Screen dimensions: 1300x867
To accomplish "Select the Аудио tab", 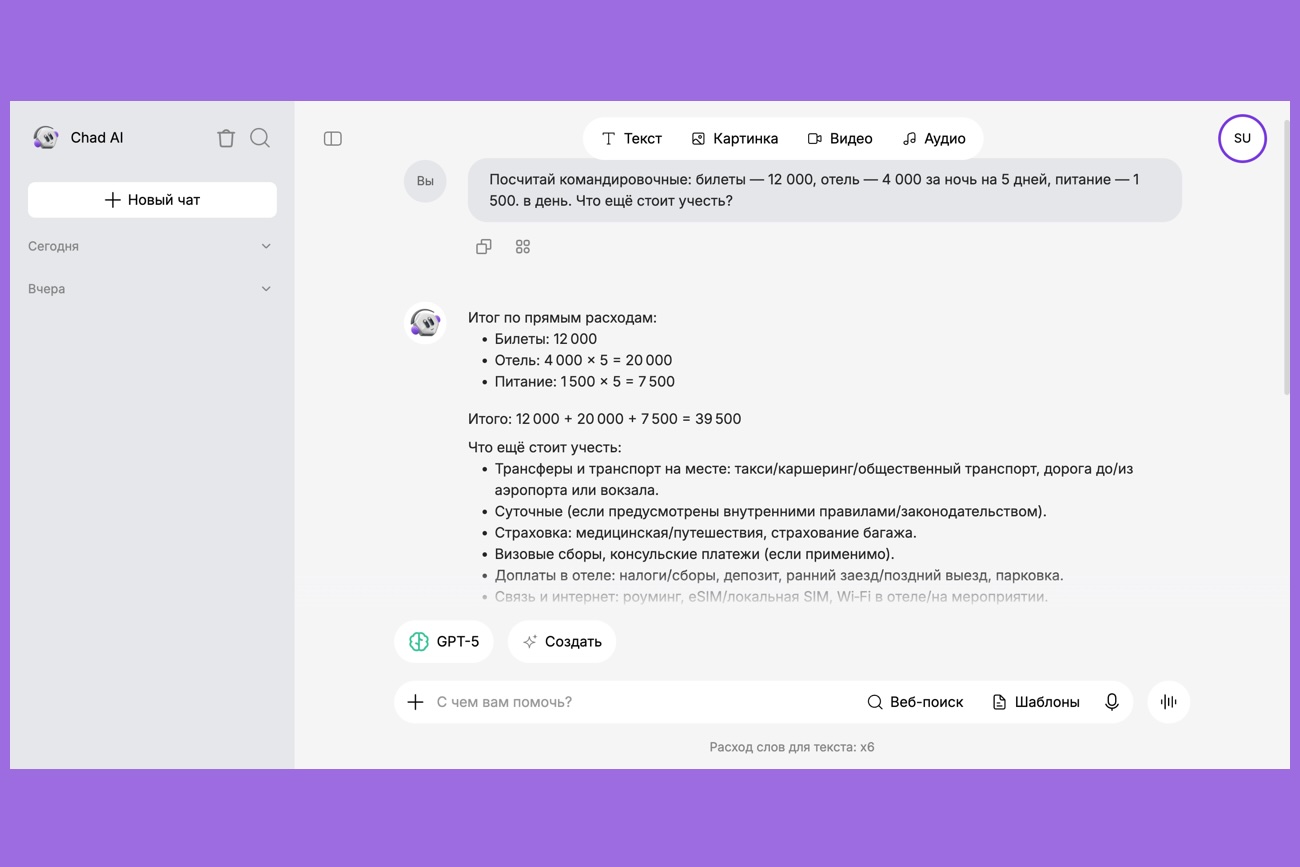I will [x=934, y=139].
